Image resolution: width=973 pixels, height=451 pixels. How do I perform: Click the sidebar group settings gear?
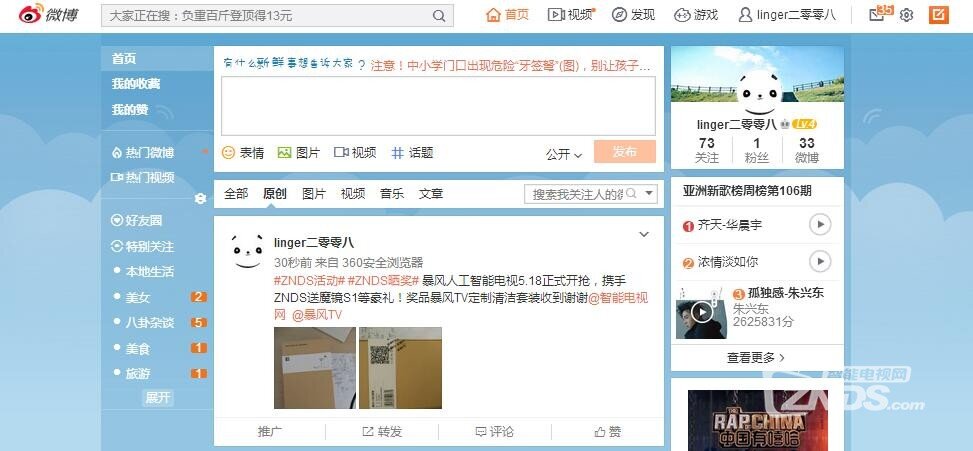[200, 199]
